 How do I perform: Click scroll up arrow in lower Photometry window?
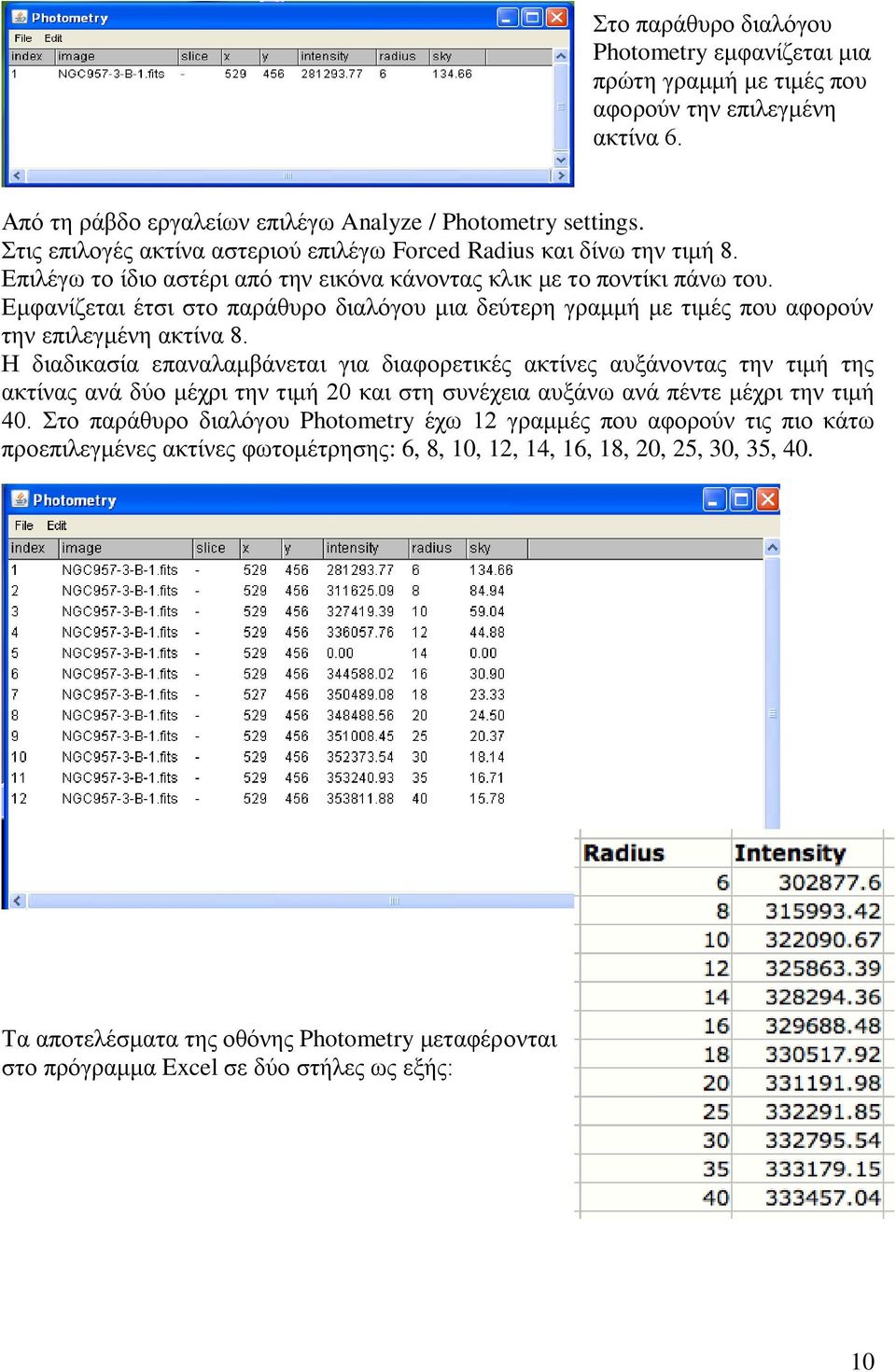(772, 548)
